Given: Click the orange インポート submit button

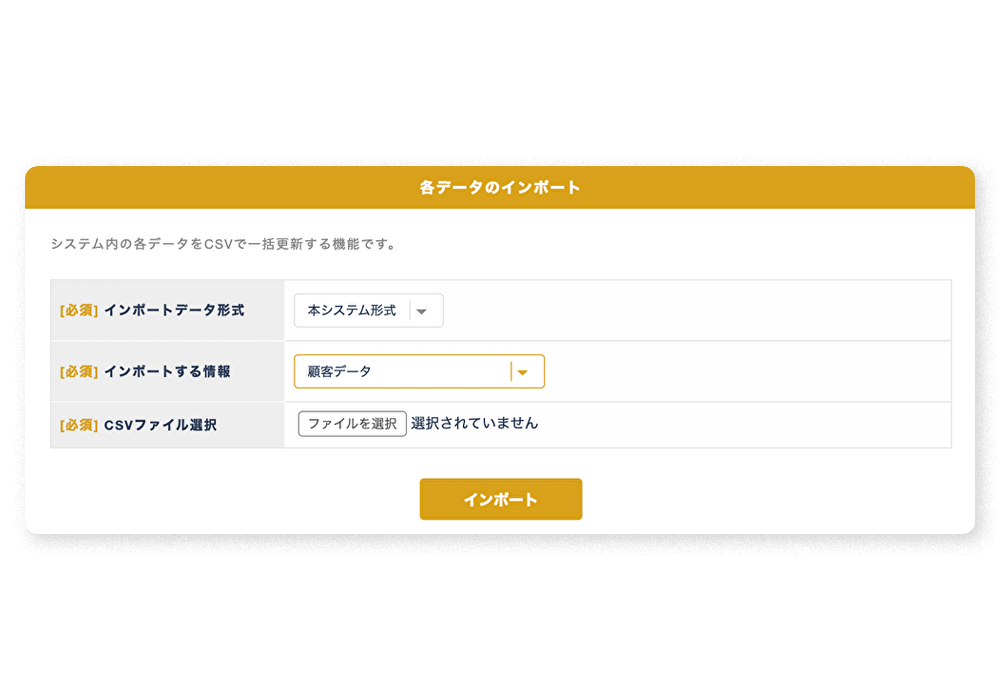Looking at the screenshot, I should pyautogui.click(x=500, y=499).
